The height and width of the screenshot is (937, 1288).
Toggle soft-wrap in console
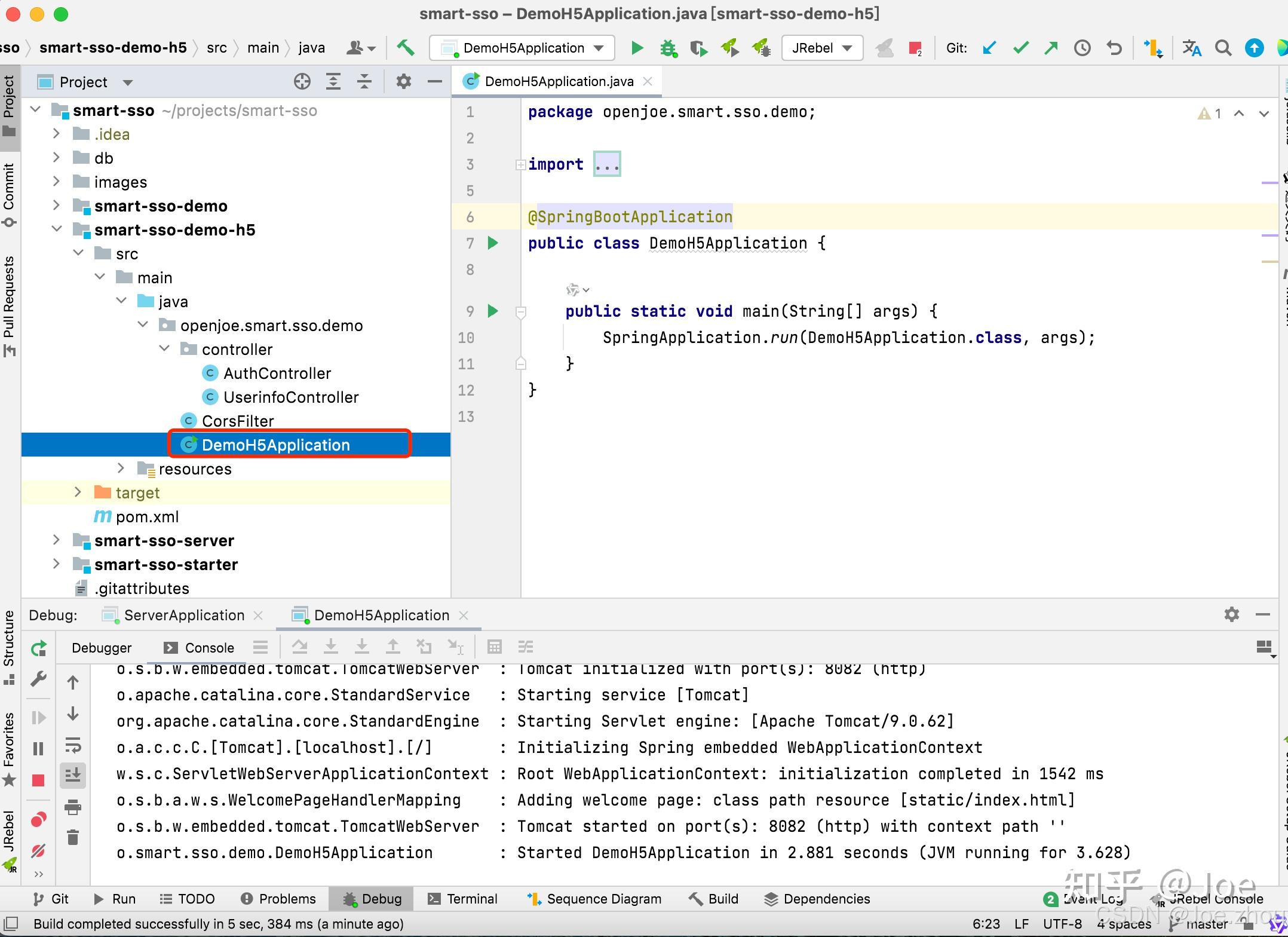tap(73, 745)
